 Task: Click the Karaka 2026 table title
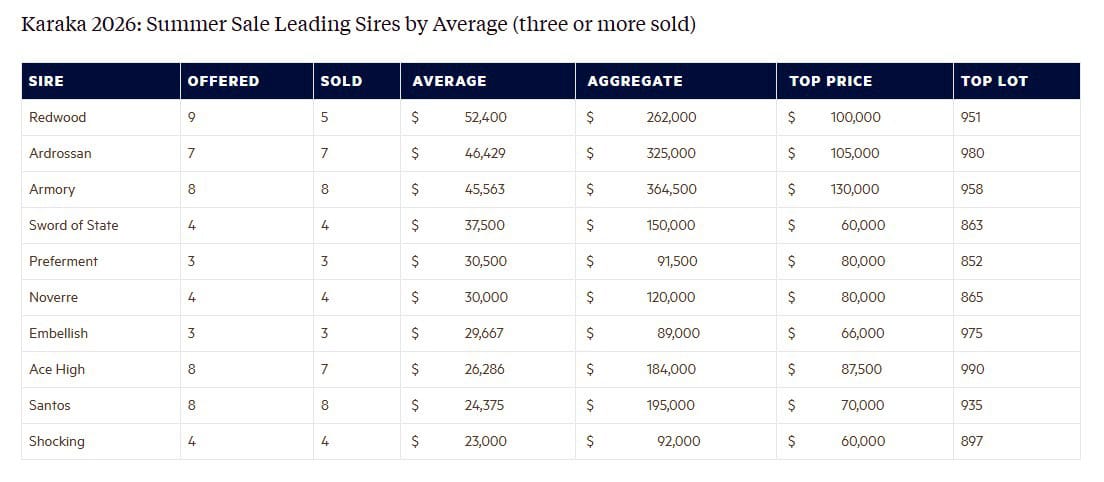(358, 23)
